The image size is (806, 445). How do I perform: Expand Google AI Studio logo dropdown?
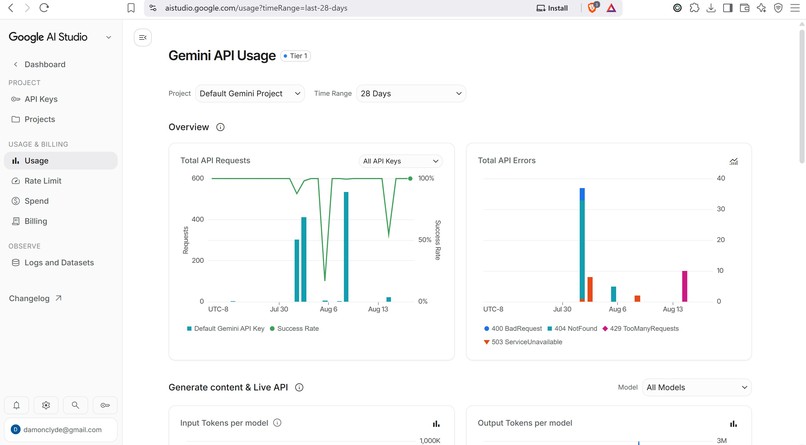click(x=108, y=37)
